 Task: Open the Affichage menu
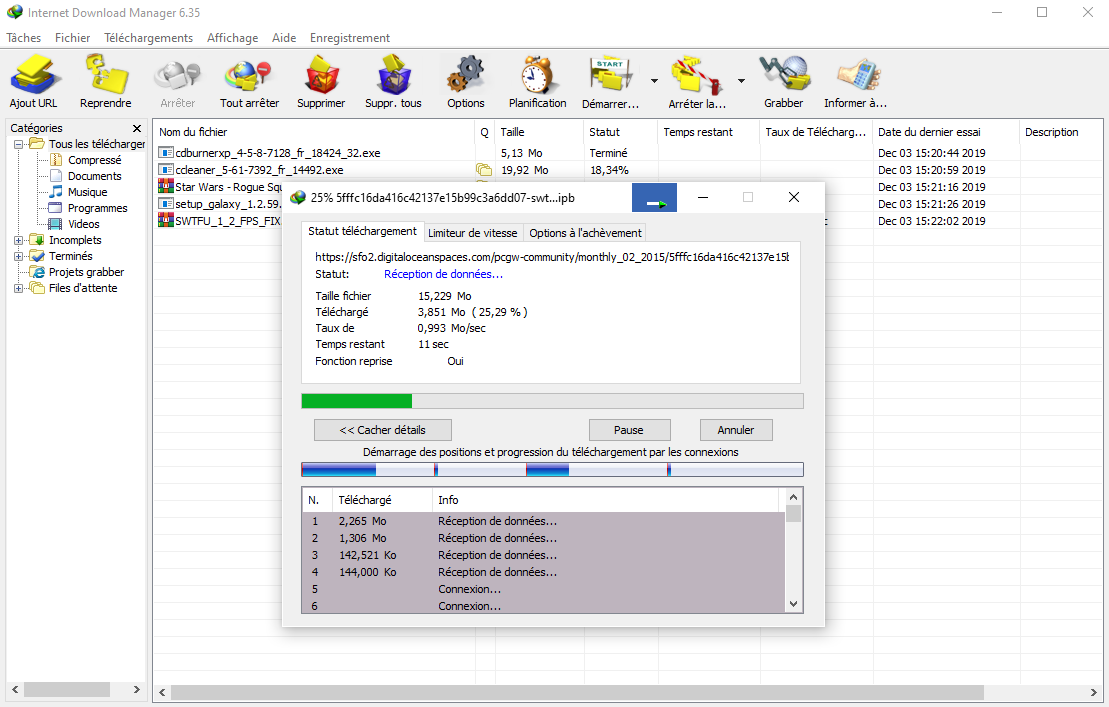(x=233, y=38)
